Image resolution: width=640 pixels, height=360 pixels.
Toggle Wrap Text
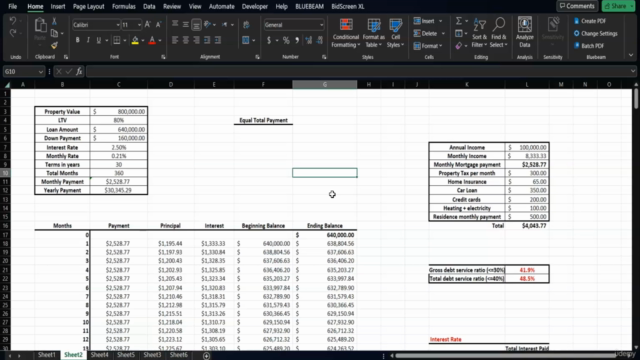pyautogui.click(x=246, y=25)
